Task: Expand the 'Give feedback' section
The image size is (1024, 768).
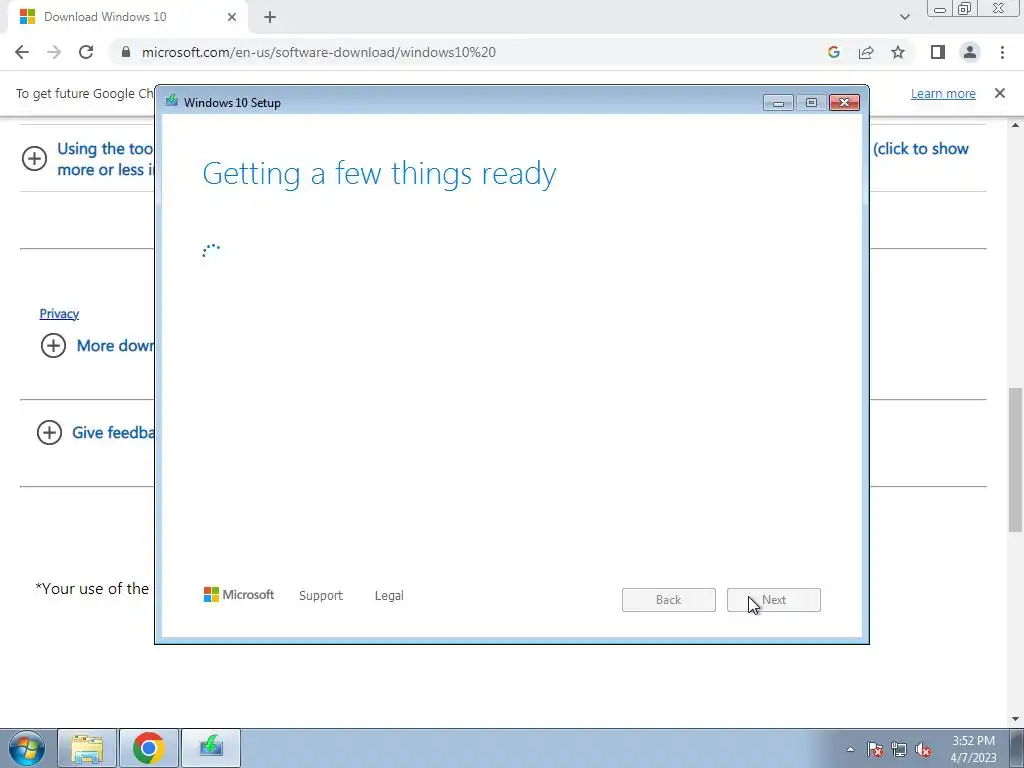Action: click(49, 432)
